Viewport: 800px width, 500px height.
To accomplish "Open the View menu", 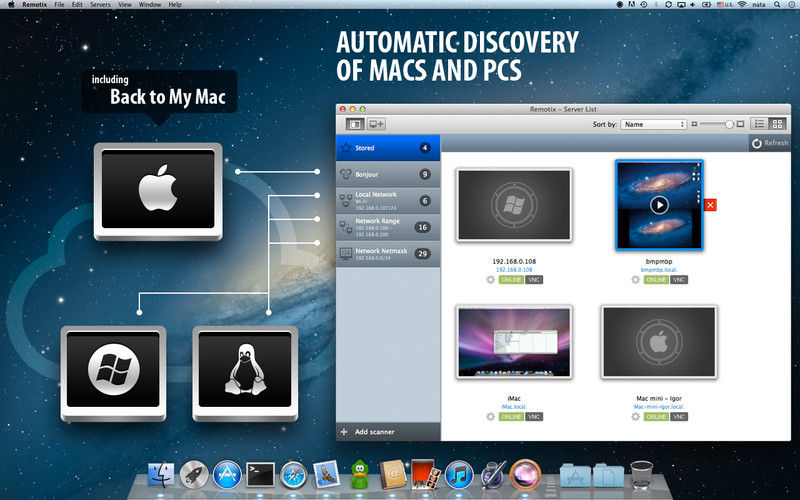I will [124, 5].
